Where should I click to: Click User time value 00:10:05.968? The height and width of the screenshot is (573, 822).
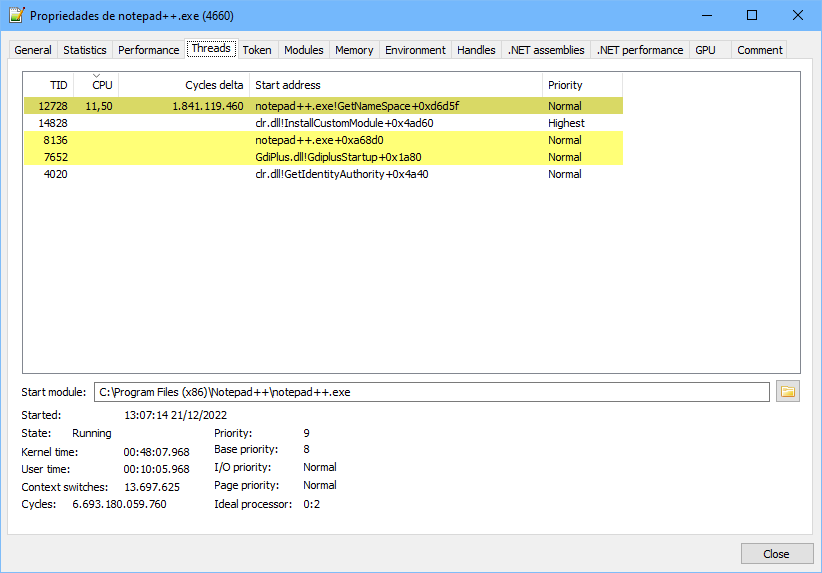pyautogui.click(x=156, y=469)
